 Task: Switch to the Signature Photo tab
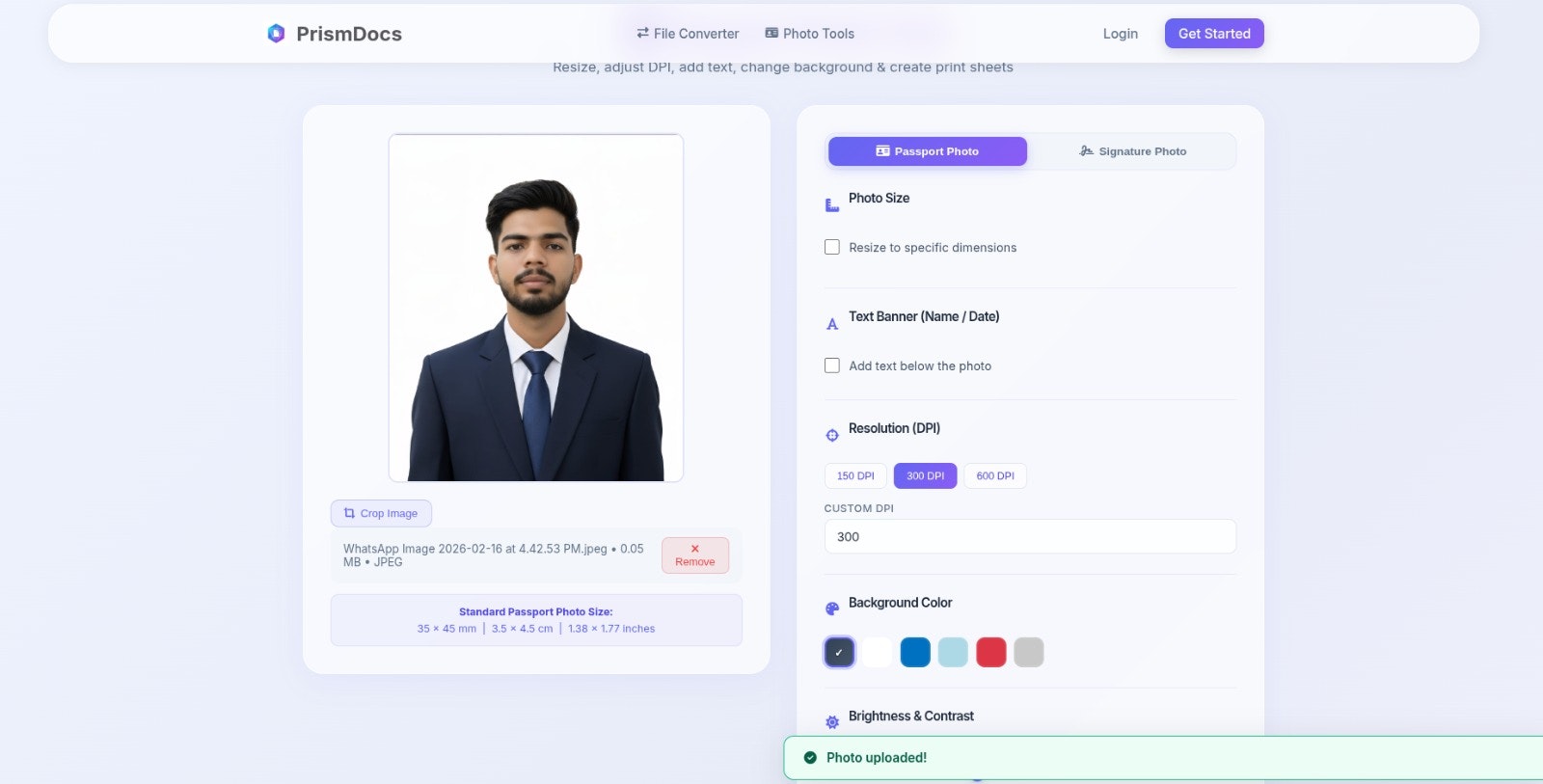1132,151
